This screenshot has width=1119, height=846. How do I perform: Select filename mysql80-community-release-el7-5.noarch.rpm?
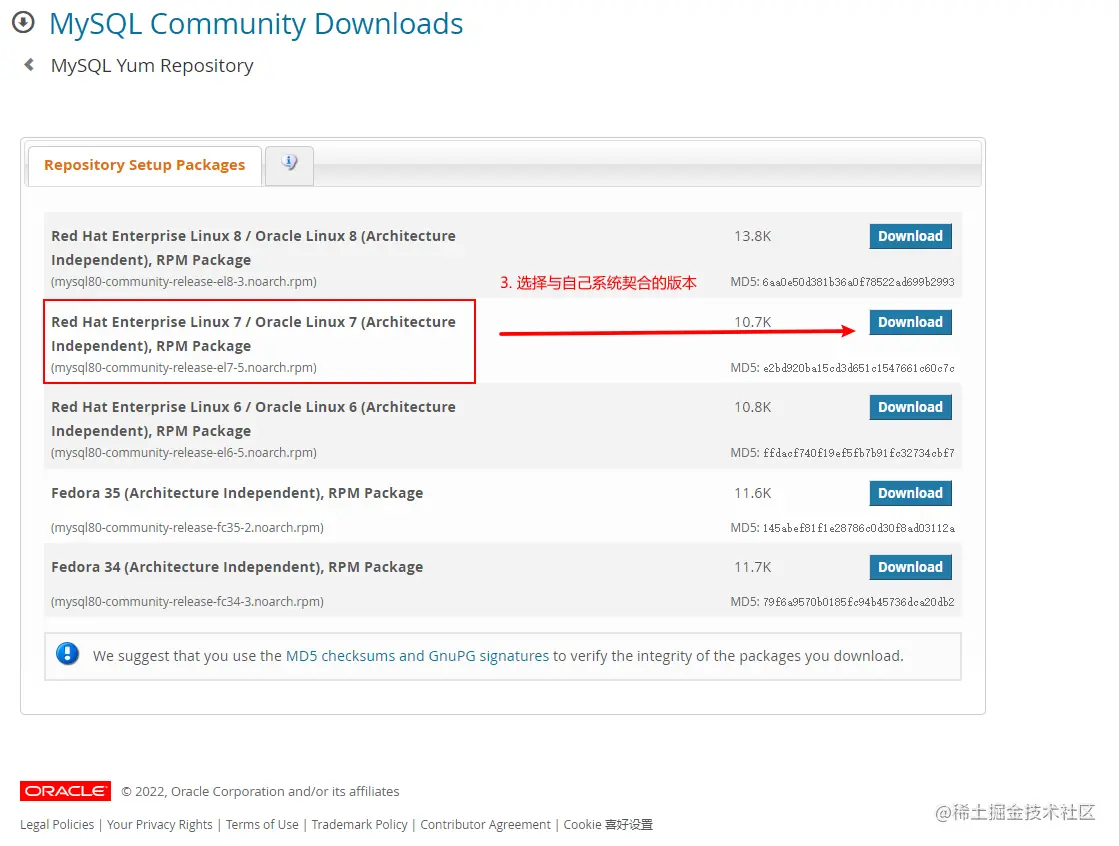(x=184, y=368)
